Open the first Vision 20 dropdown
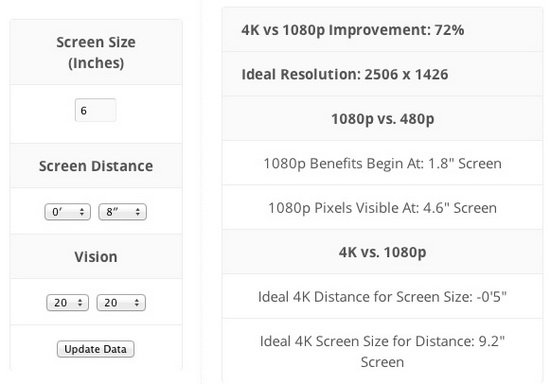The width and height of the screenshot is (550, 384). [67, 303]
